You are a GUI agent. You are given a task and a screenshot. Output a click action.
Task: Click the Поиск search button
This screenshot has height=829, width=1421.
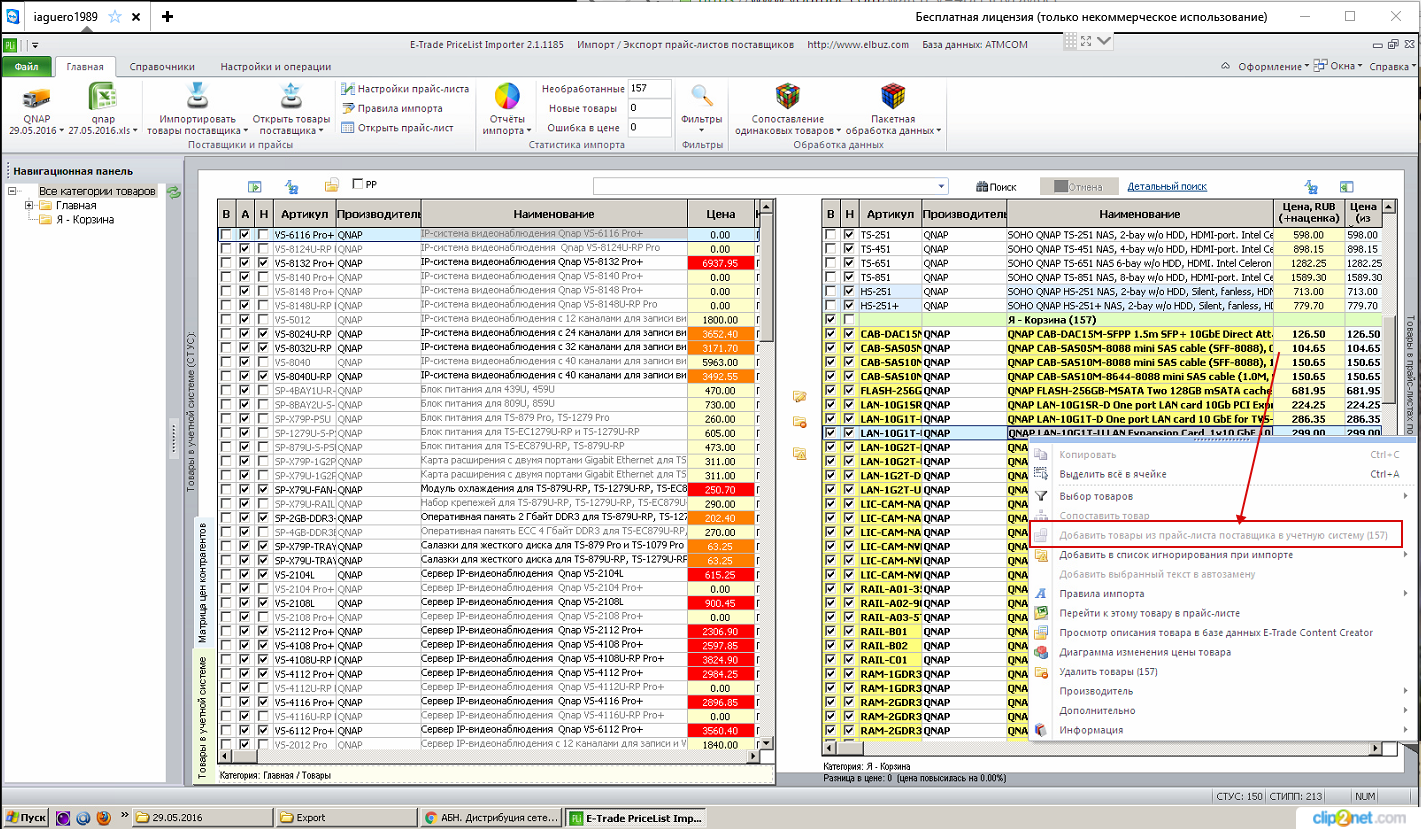(996, 187)
